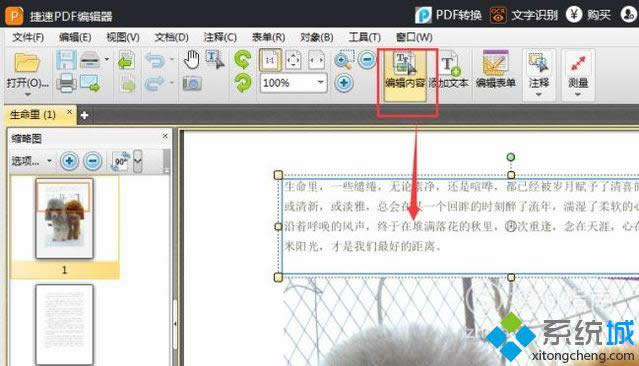Open the 窗口(W) menu
The image size is (639, 366).
tap(414, 37)
